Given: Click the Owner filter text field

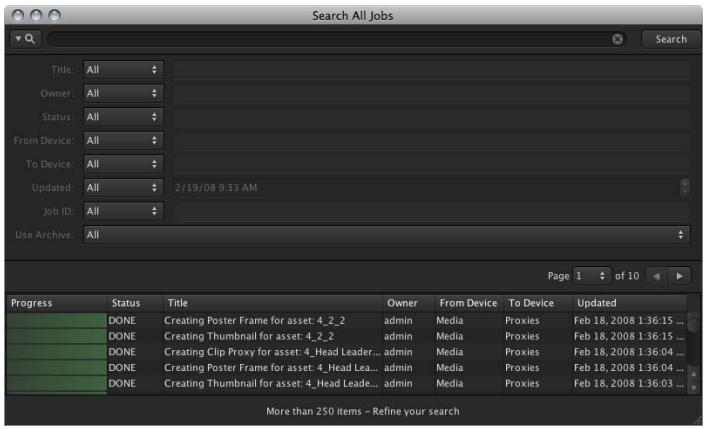Looking at the screenshot, I should 430,93.
